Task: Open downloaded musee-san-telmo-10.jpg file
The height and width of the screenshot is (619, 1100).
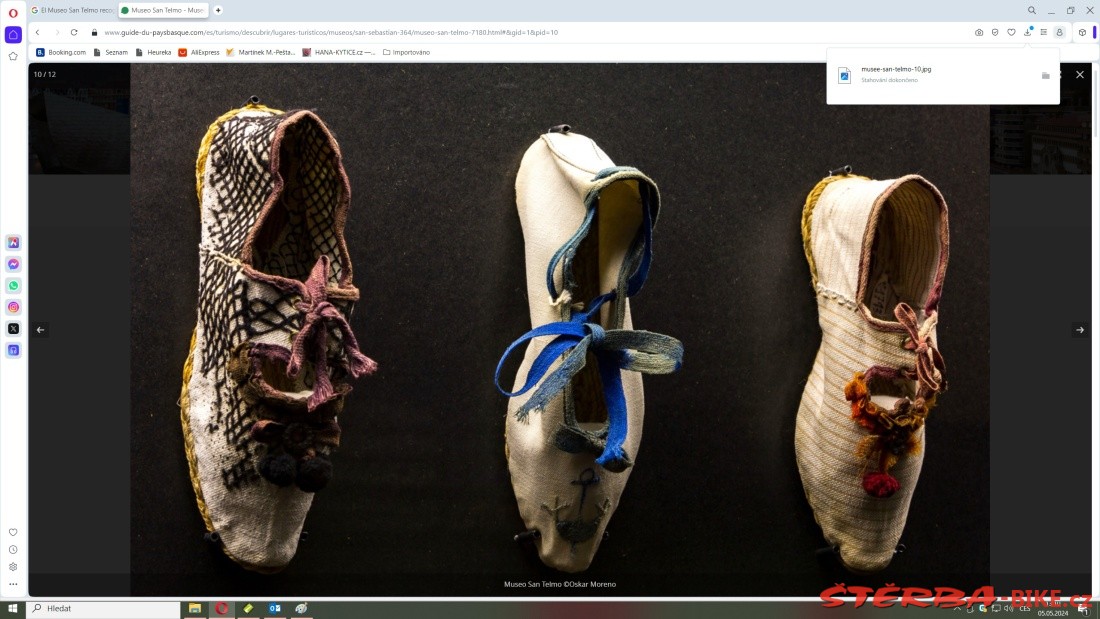Action: (896, 69)
